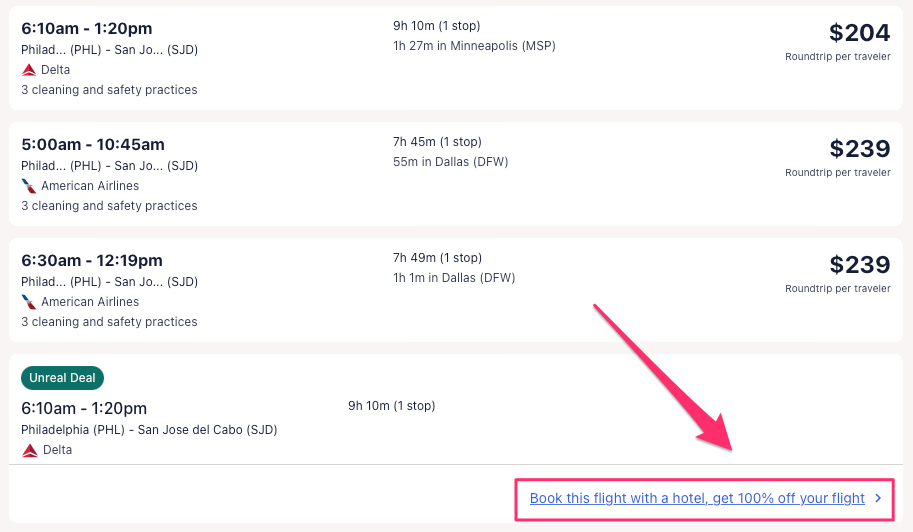Click Delta logo in the Unreal Deal card
The image size is (913, 532).
point(29,450)
